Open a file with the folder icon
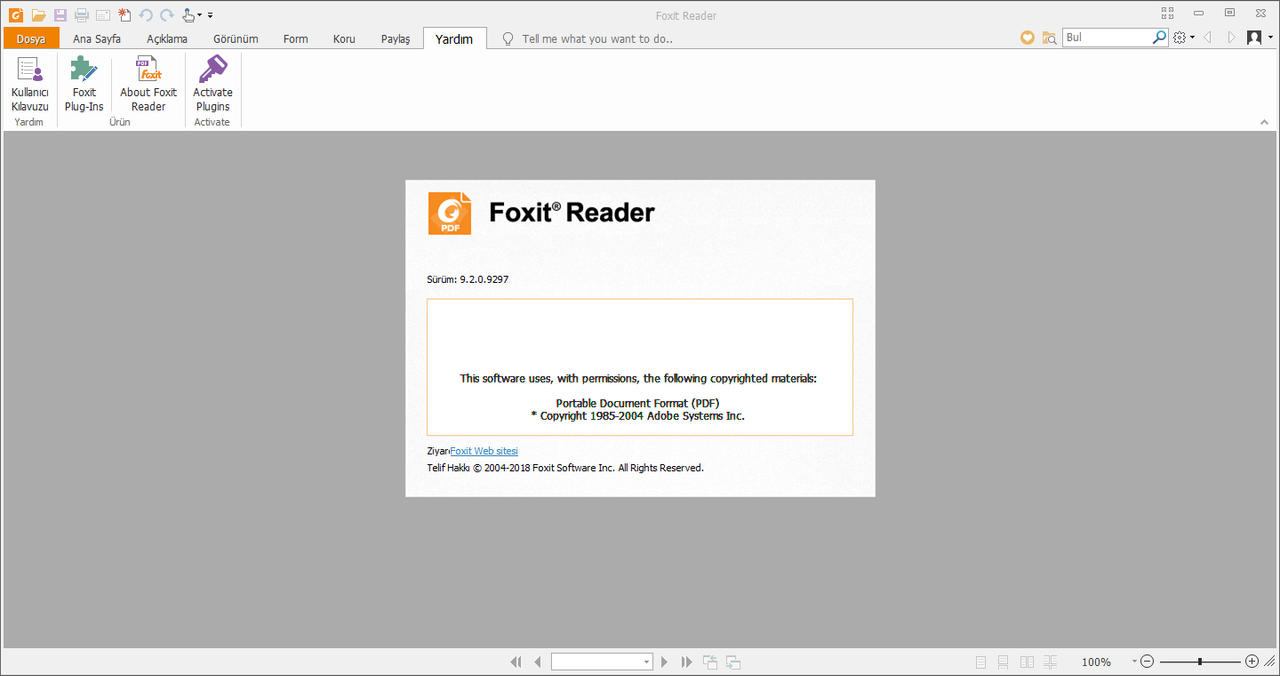The width and height of the screenshot is (1280, 676). pyautogui.click(x=38, y=15)
